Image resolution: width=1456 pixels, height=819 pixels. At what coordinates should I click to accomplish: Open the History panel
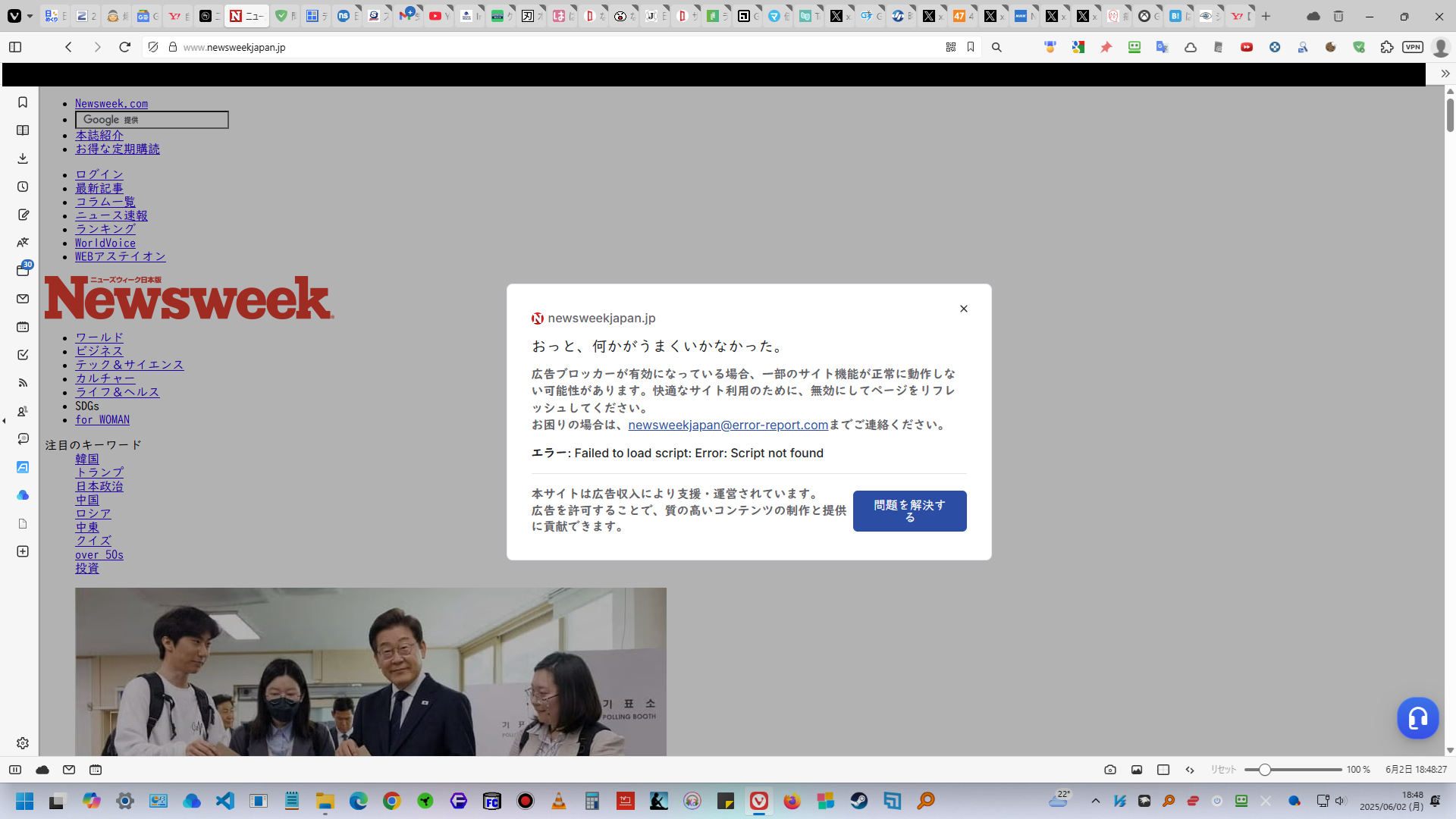click(x=23, y=186)
